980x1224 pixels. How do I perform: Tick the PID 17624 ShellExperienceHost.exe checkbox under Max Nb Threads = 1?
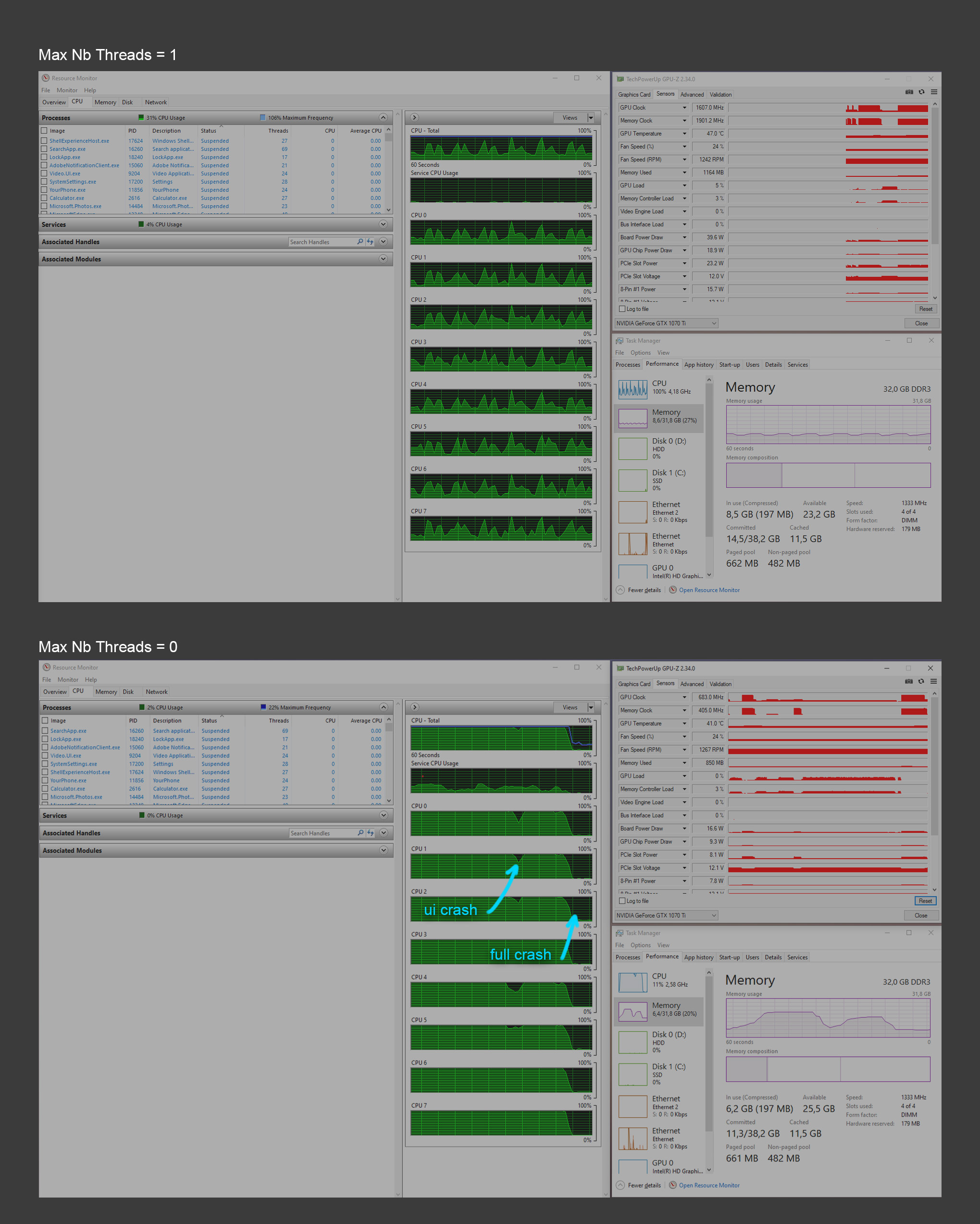44,141
